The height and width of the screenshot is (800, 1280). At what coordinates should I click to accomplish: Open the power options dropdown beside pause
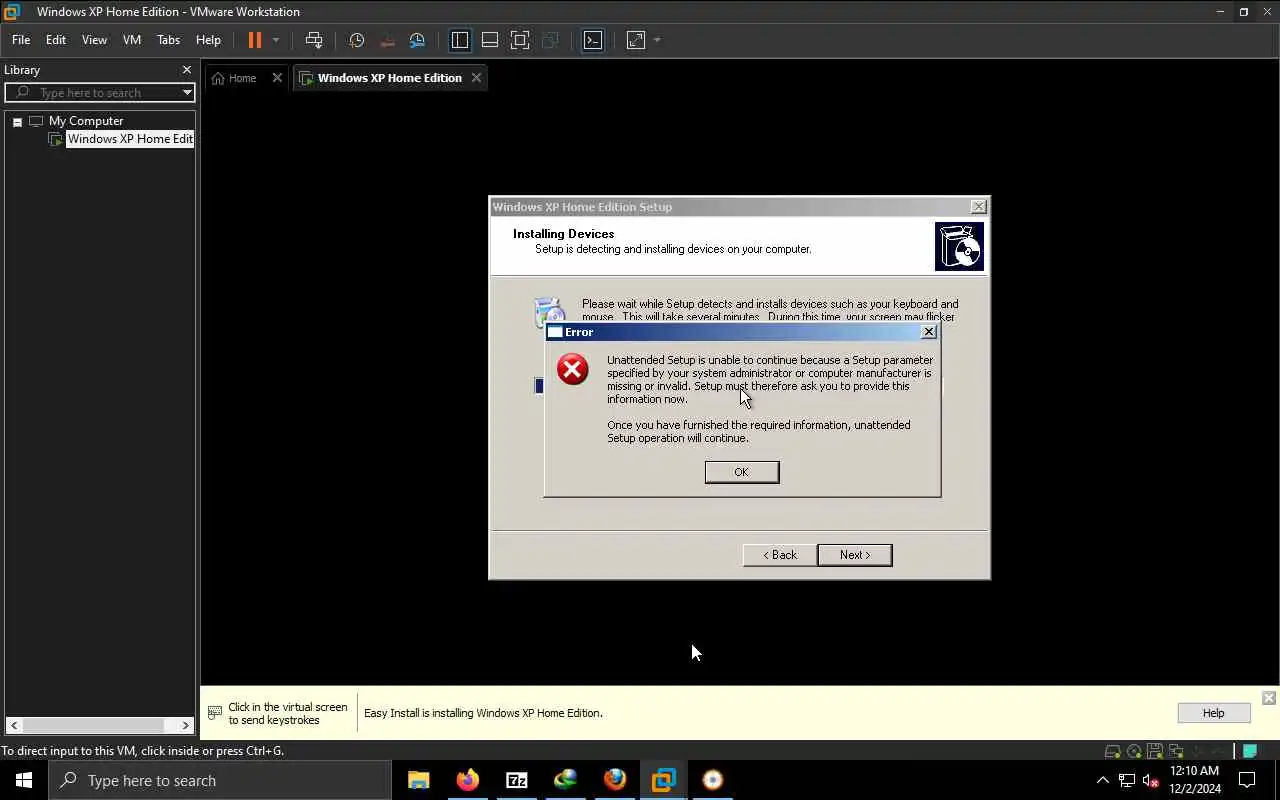pos(276,40)
